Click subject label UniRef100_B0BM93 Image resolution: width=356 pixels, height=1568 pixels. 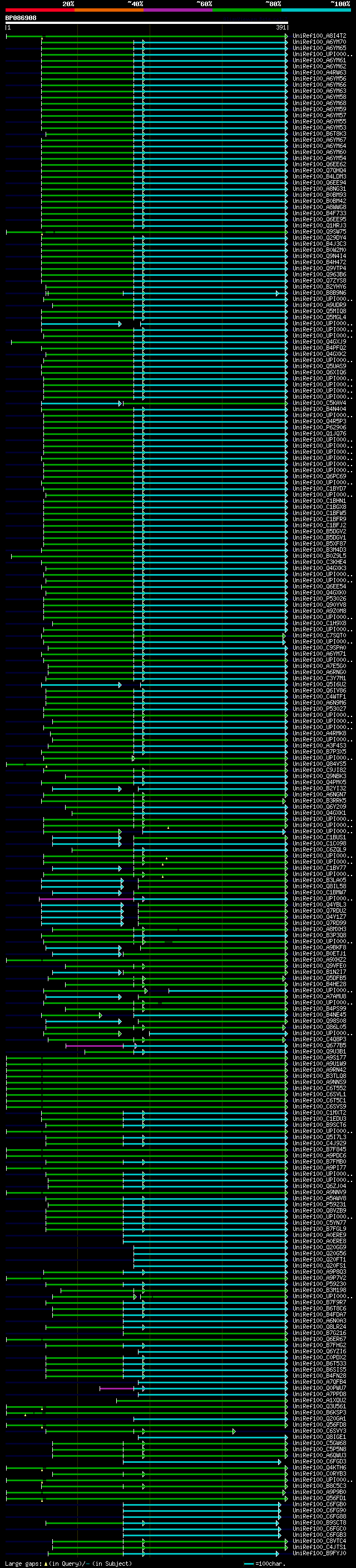click(x=319, y=195)
